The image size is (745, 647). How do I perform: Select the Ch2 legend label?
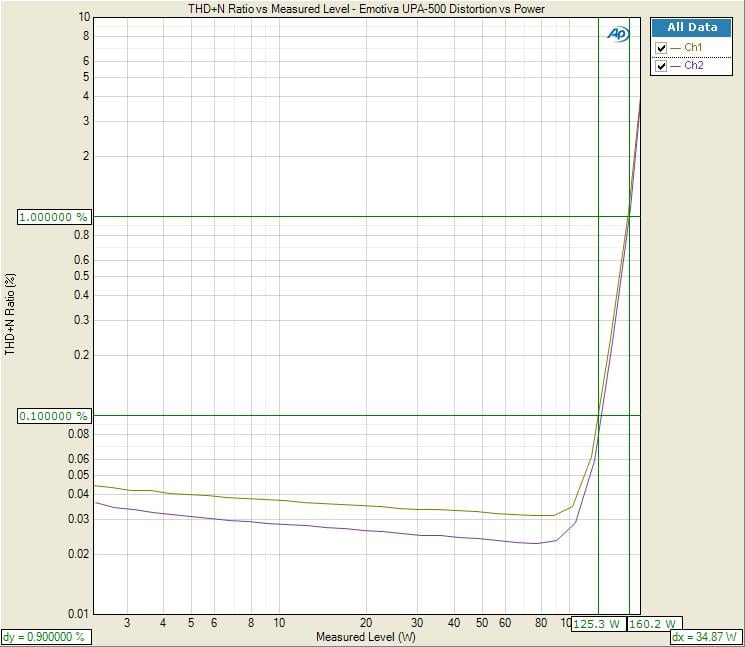pos(692,66)
